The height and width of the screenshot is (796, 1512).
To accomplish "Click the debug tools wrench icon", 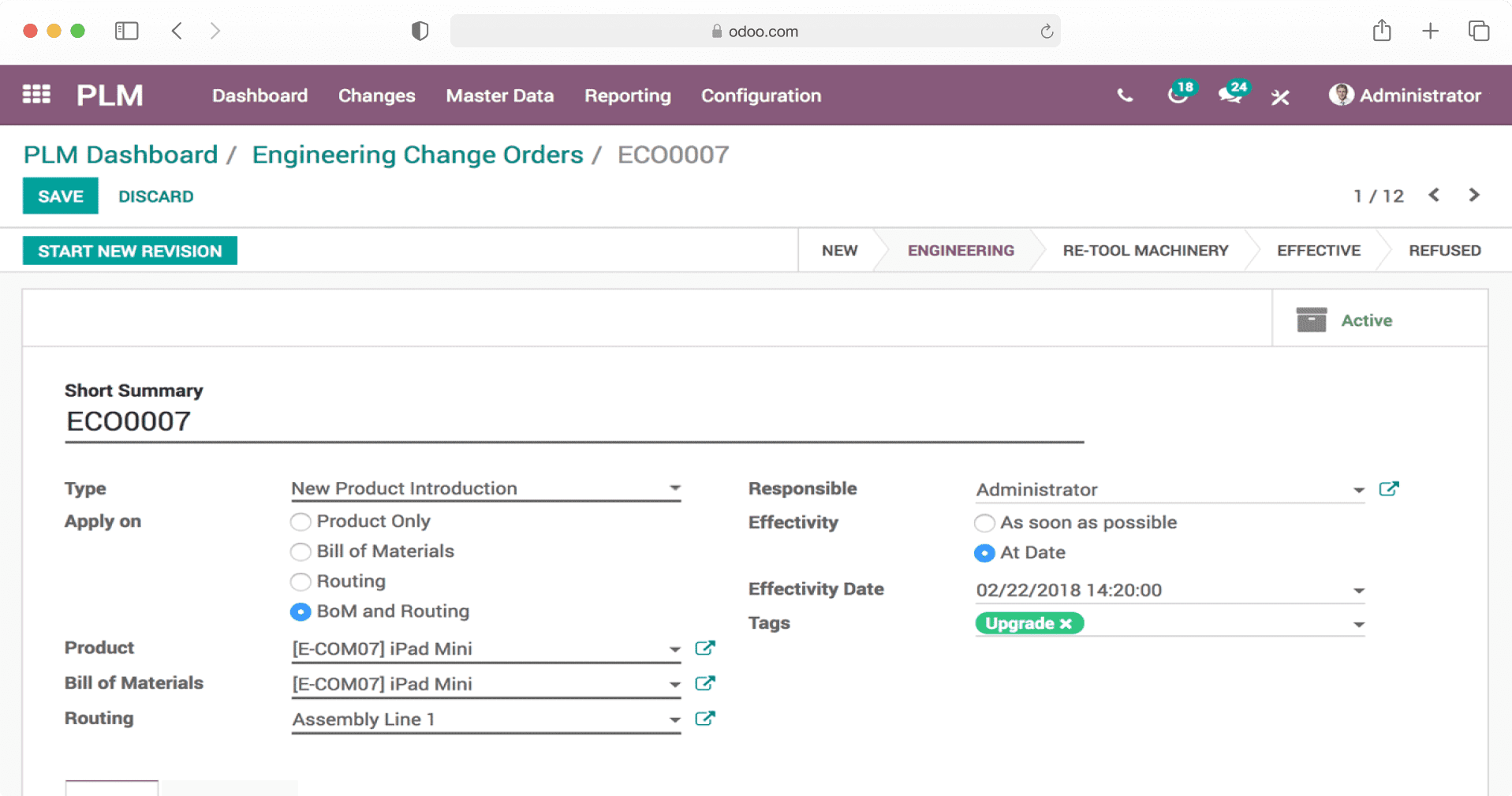I will point(1280,96).
